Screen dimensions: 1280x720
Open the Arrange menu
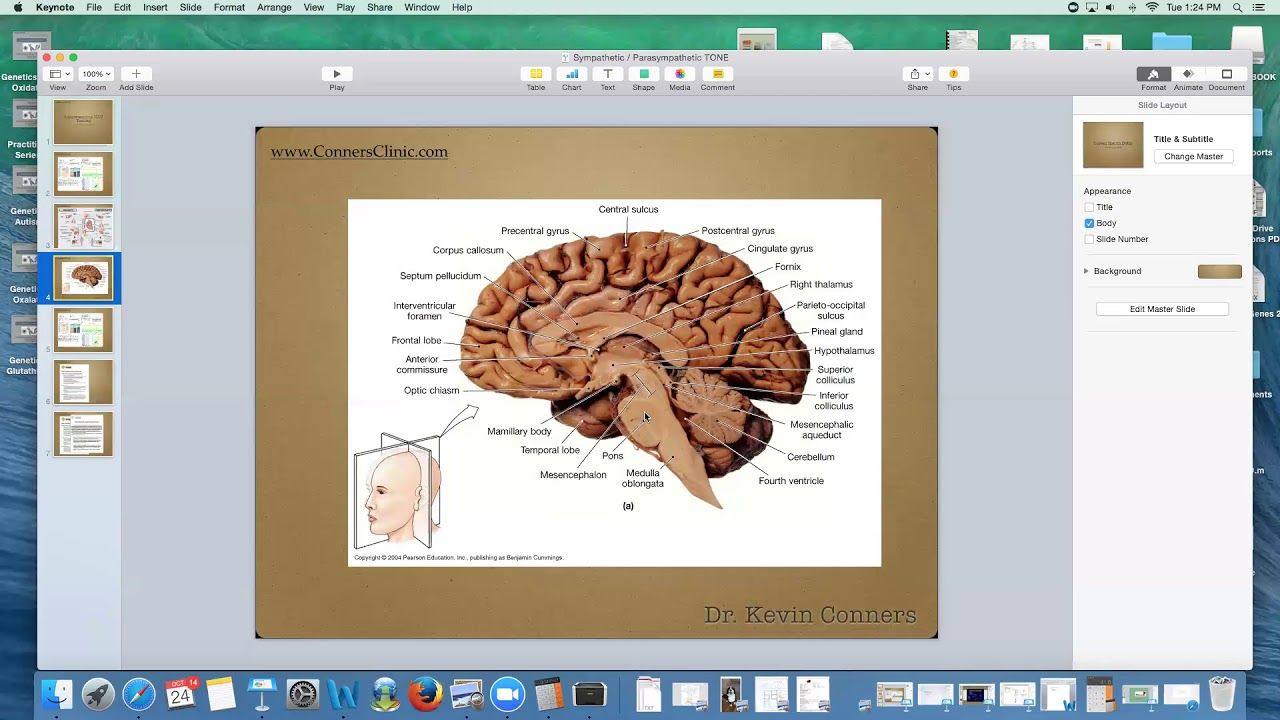tap(274, 7)
